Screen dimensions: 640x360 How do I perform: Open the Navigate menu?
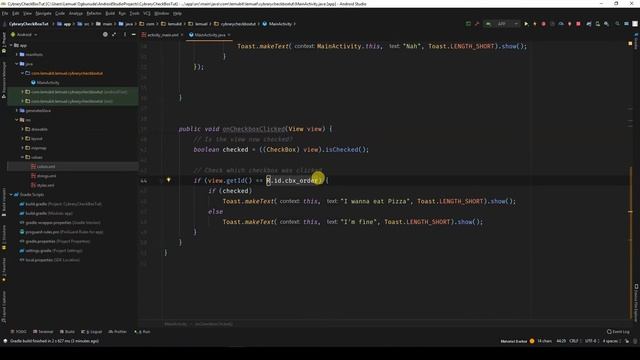[43, 13]
